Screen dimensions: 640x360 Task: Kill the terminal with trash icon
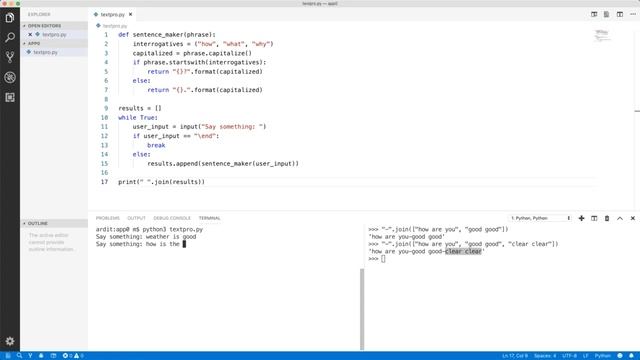point(607,218)
